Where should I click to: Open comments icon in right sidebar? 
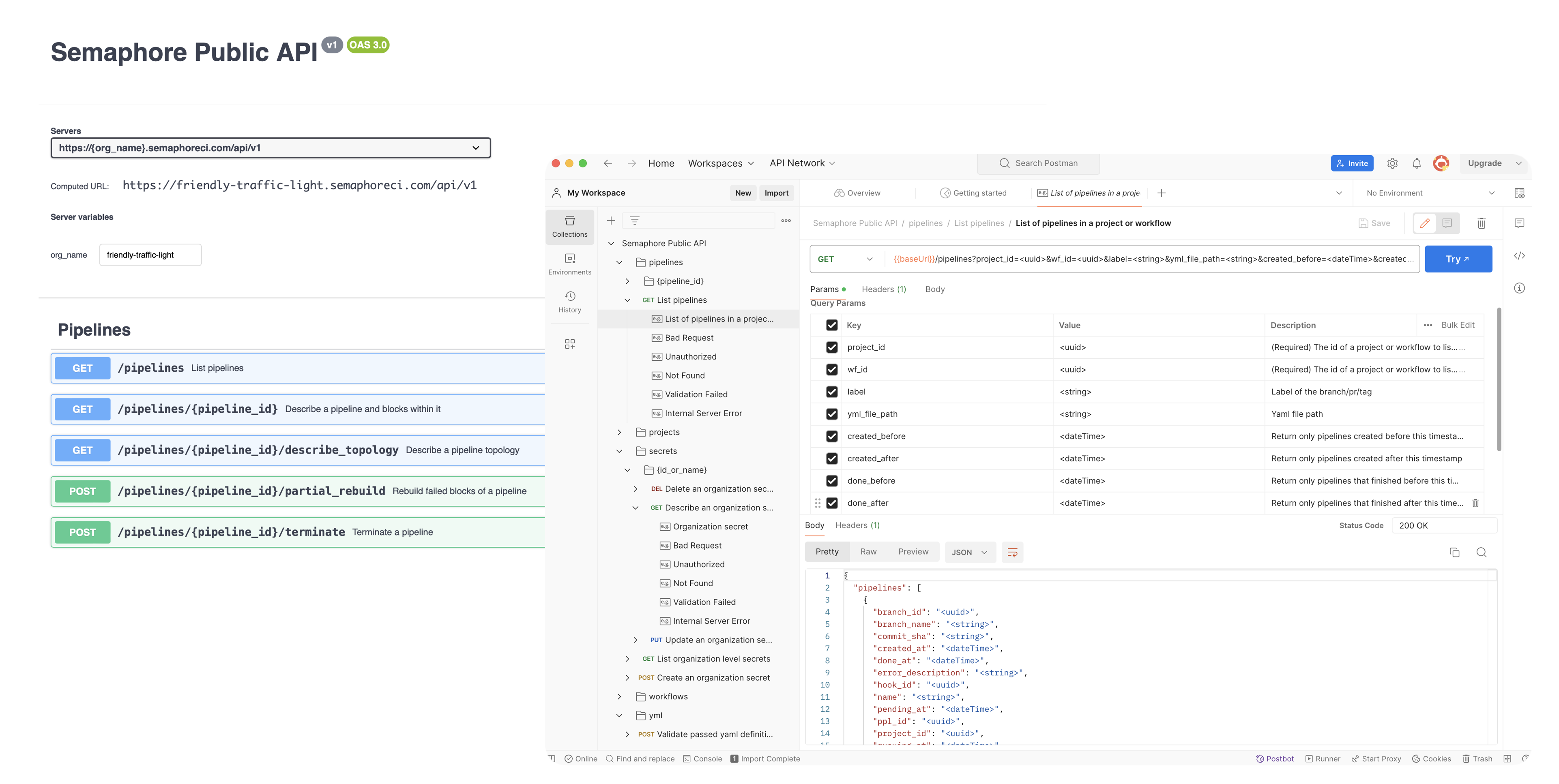point(1519,223)
